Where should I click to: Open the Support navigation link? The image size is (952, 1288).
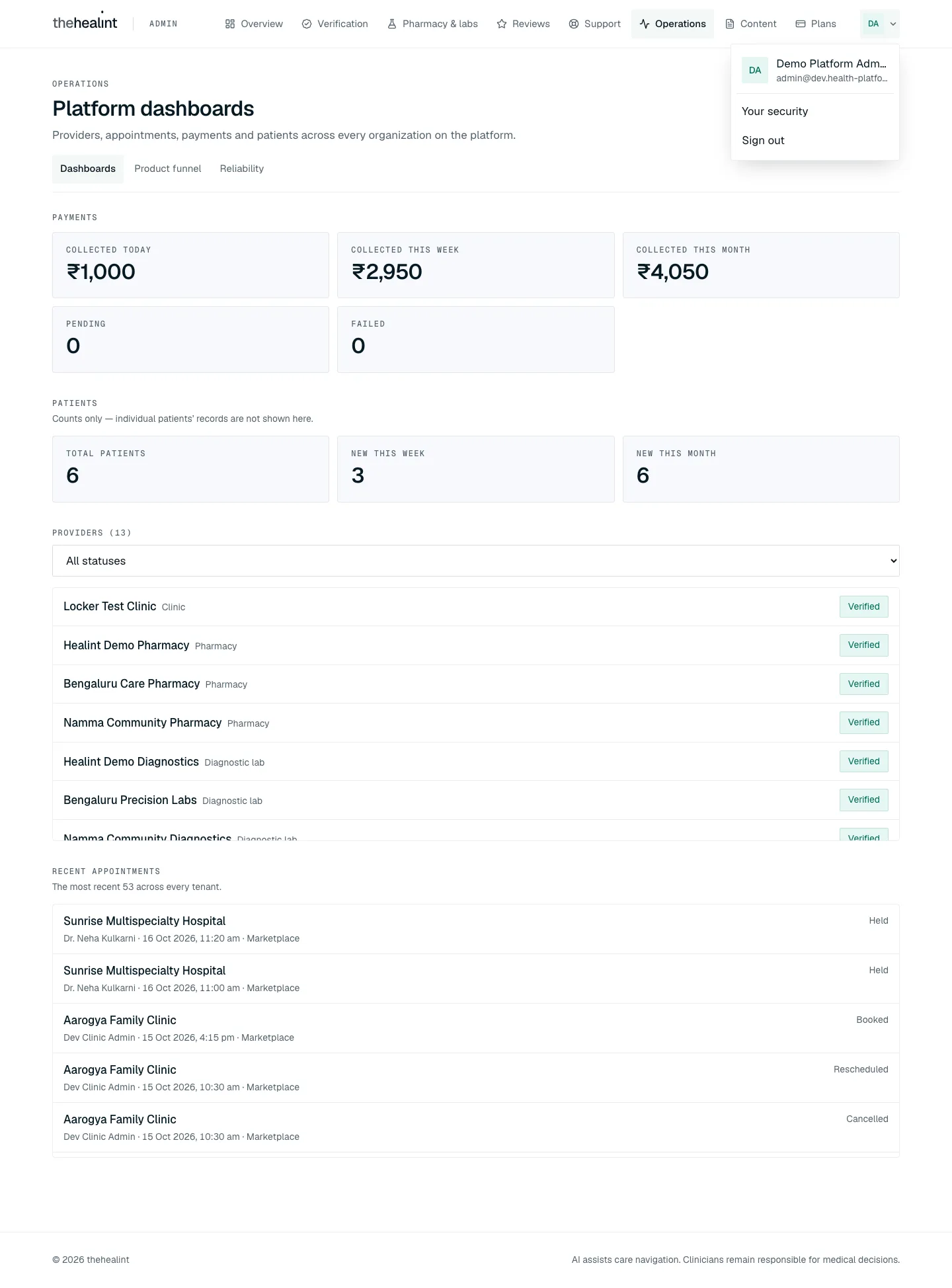click(594, 24)
